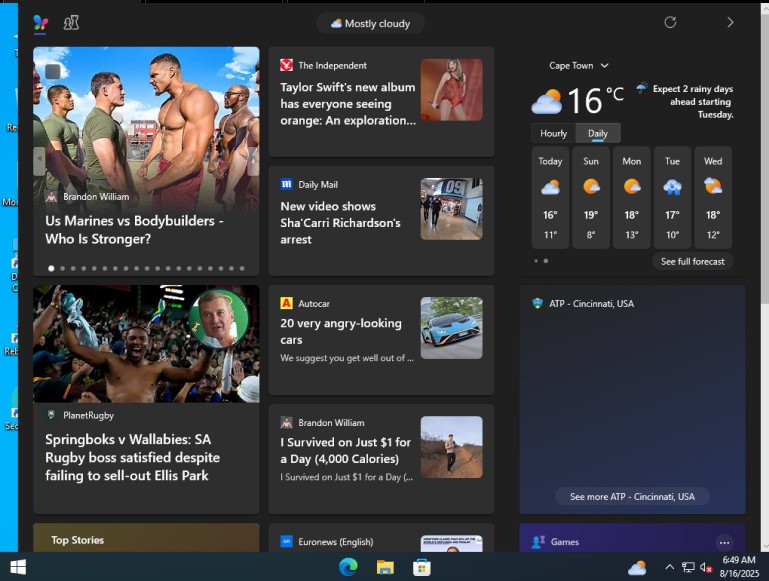769x581 pixels.
Task: Select the Wed forecast card
Action: tap(713, 198)
